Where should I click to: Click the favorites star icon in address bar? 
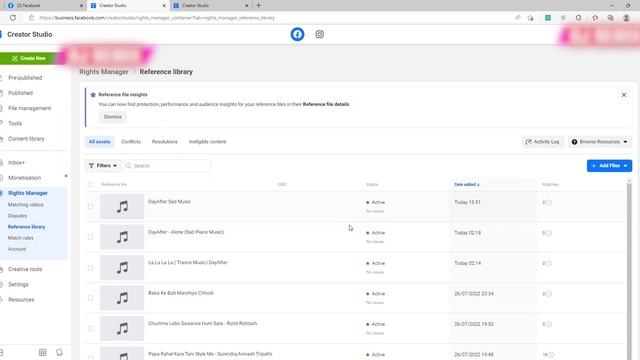click(x=531, y=18)
